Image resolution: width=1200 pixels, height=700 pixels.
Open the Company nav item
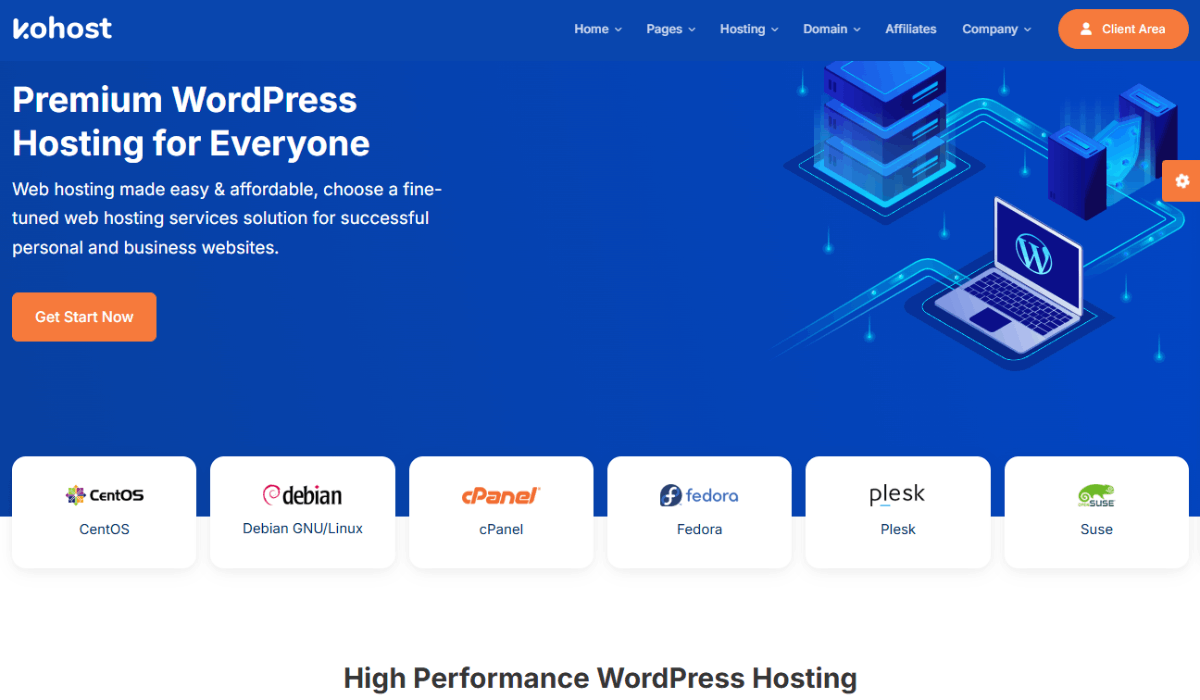tap(990, 29)
